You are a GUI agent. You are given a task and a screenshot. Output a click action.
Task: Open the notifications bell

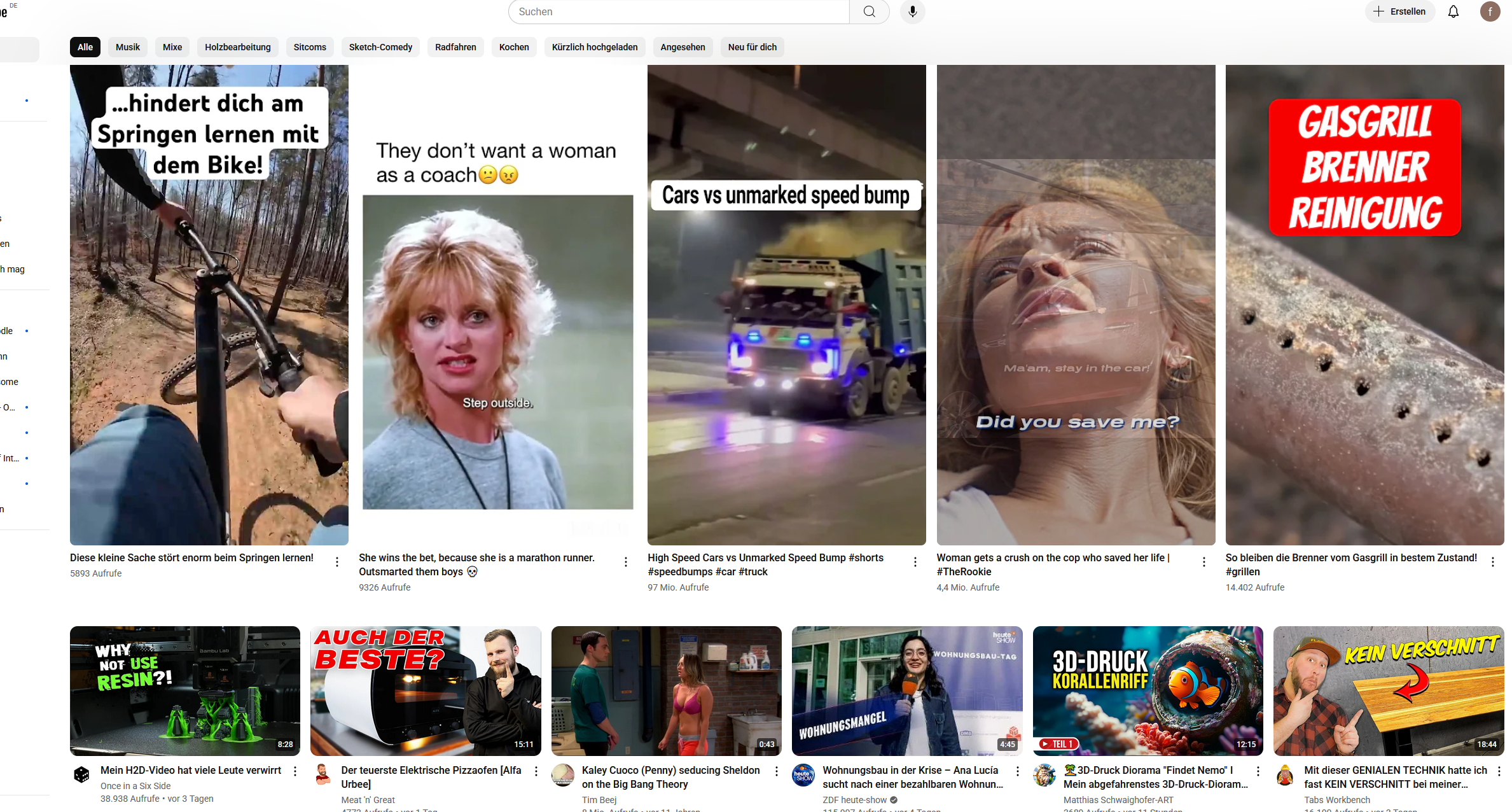click(1453, 11)
